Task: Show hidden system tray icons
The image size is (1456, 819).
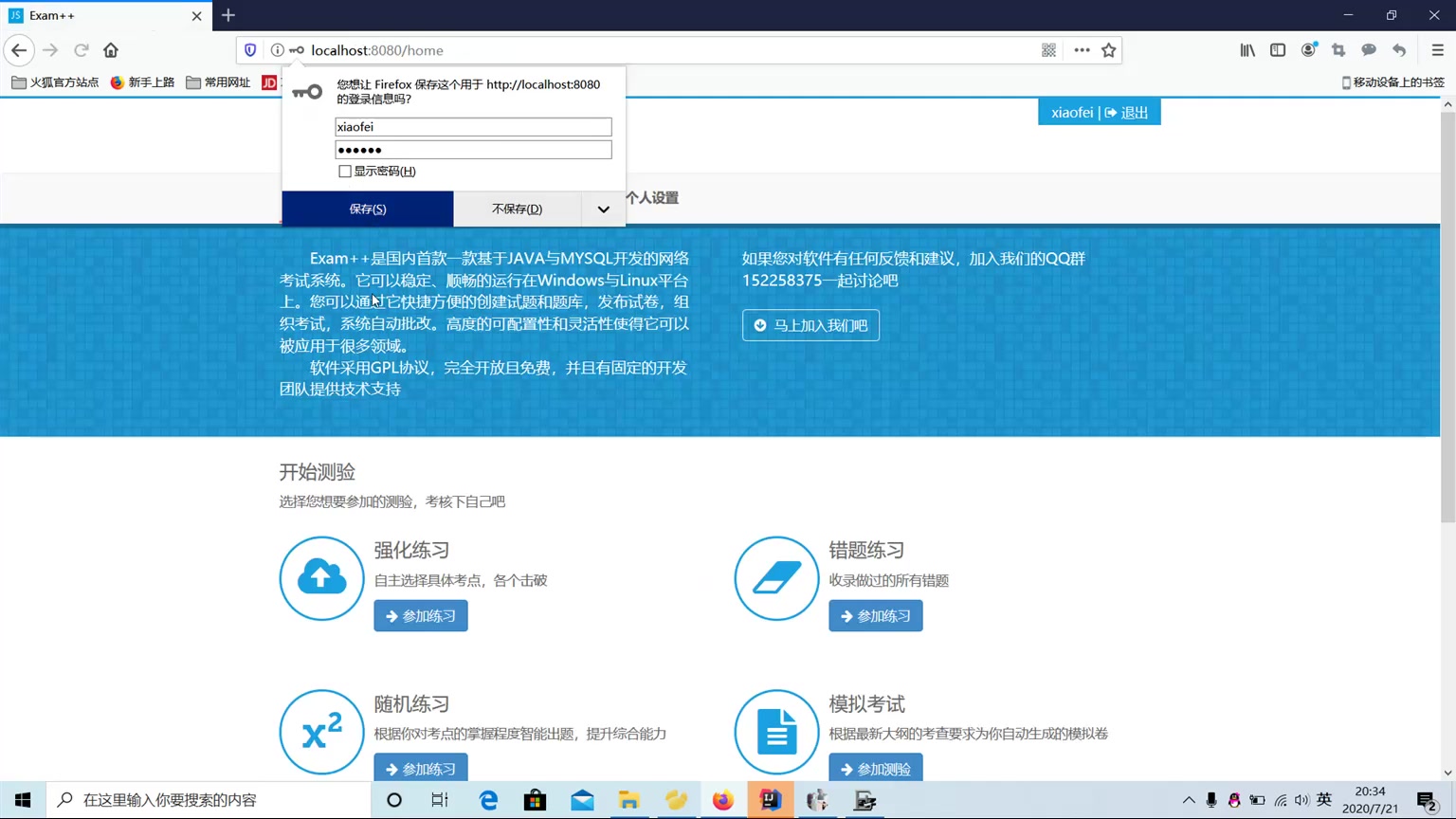Action: click(x=1189, y=800)
